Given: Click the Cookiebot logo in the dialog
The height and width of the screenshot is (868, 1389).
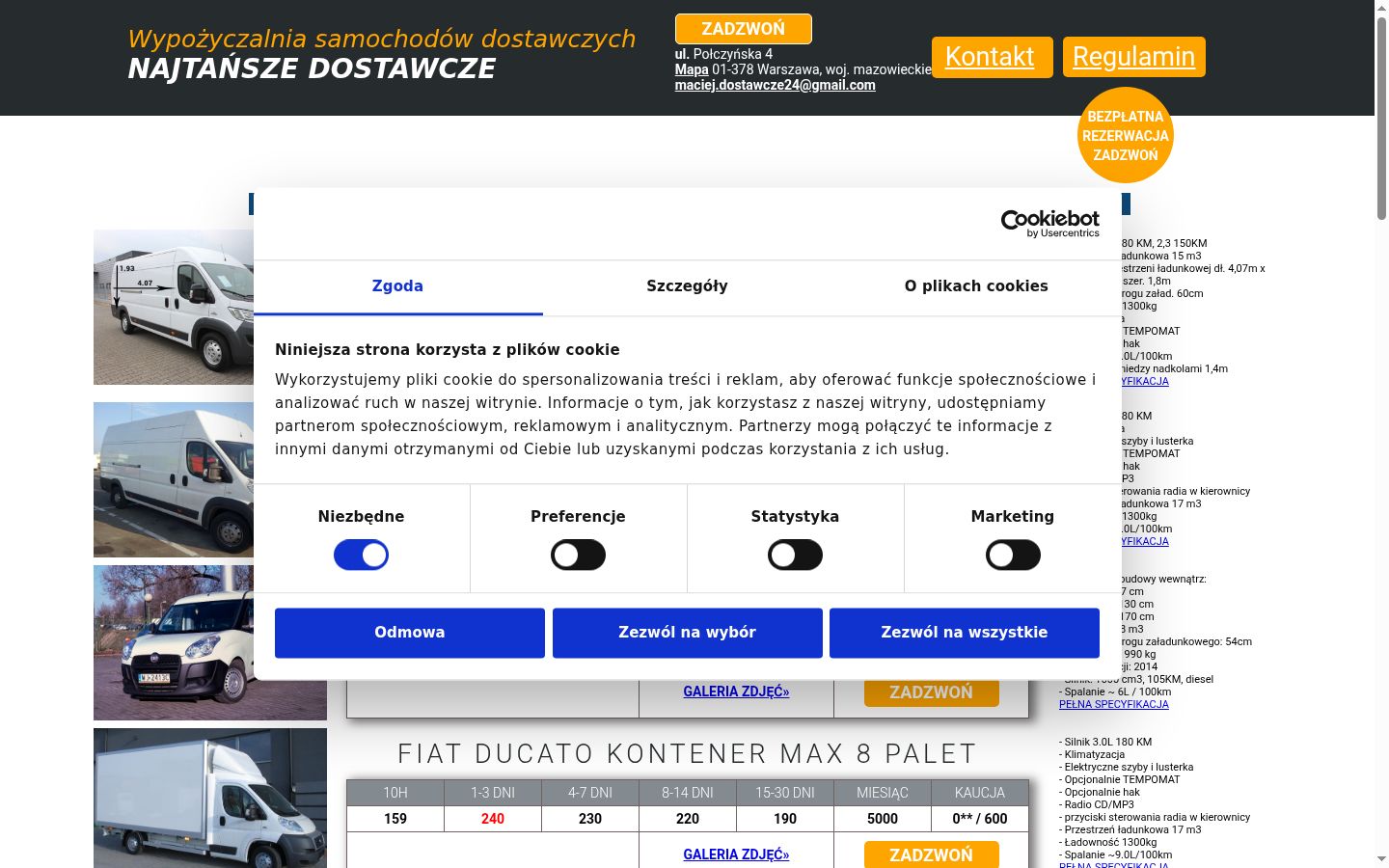Looking at the screenshot, I should (x=1050, y=224).
